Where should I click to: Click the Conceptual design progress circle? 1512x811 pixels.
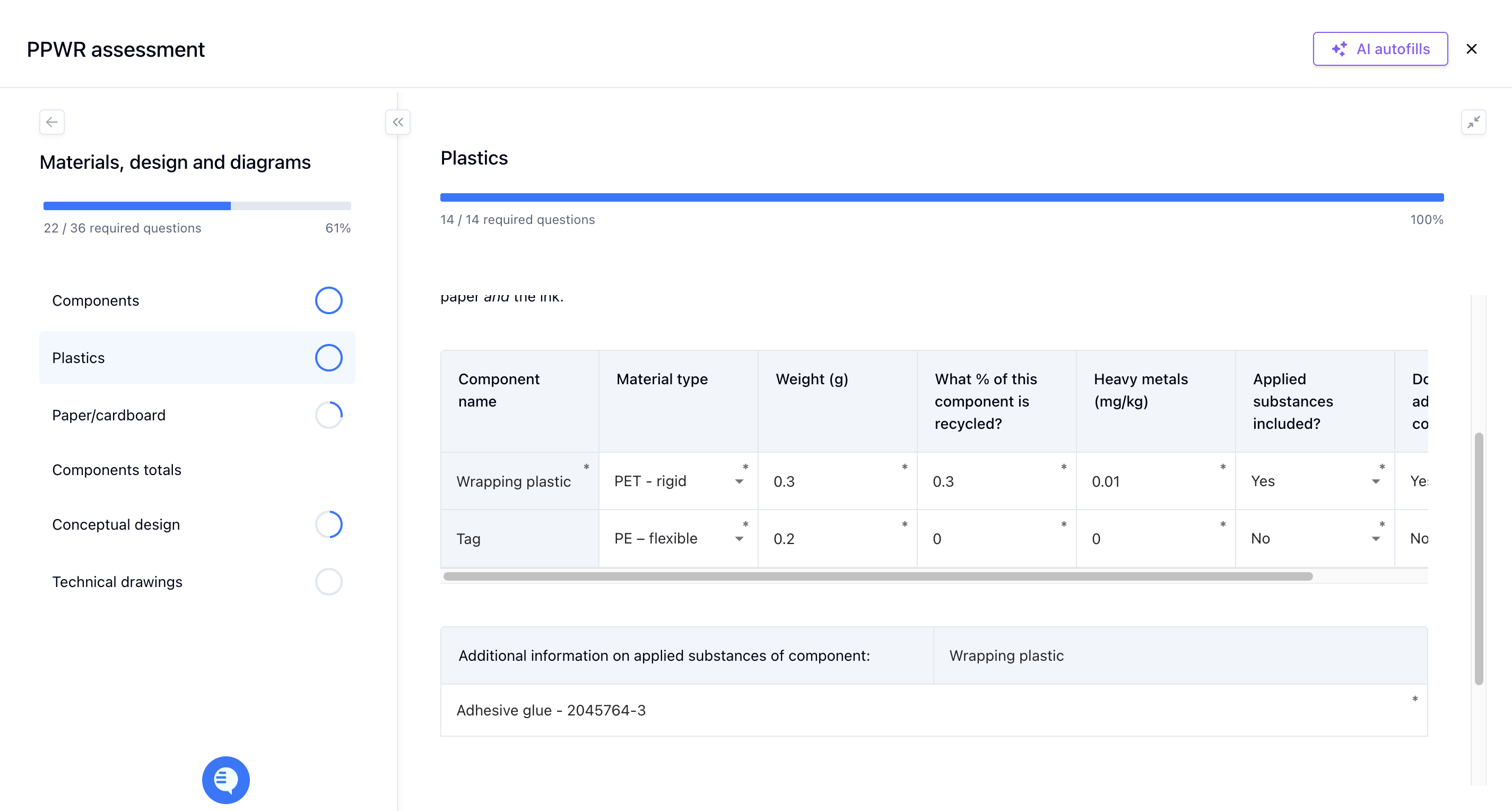pos(329,524)
